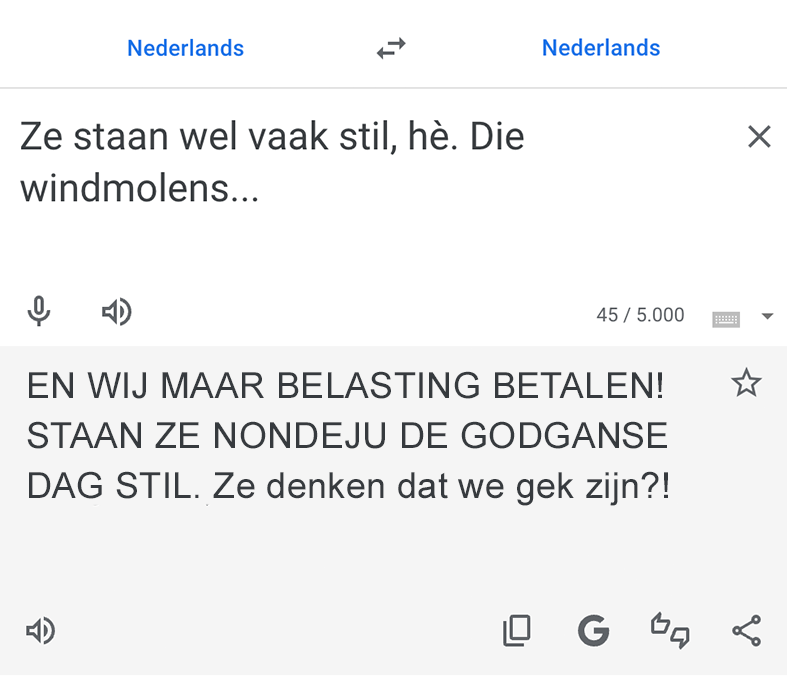Rate this translation with the thumbs icon
The height and width of the screenshot is (677, 787).
coord(670,630)
